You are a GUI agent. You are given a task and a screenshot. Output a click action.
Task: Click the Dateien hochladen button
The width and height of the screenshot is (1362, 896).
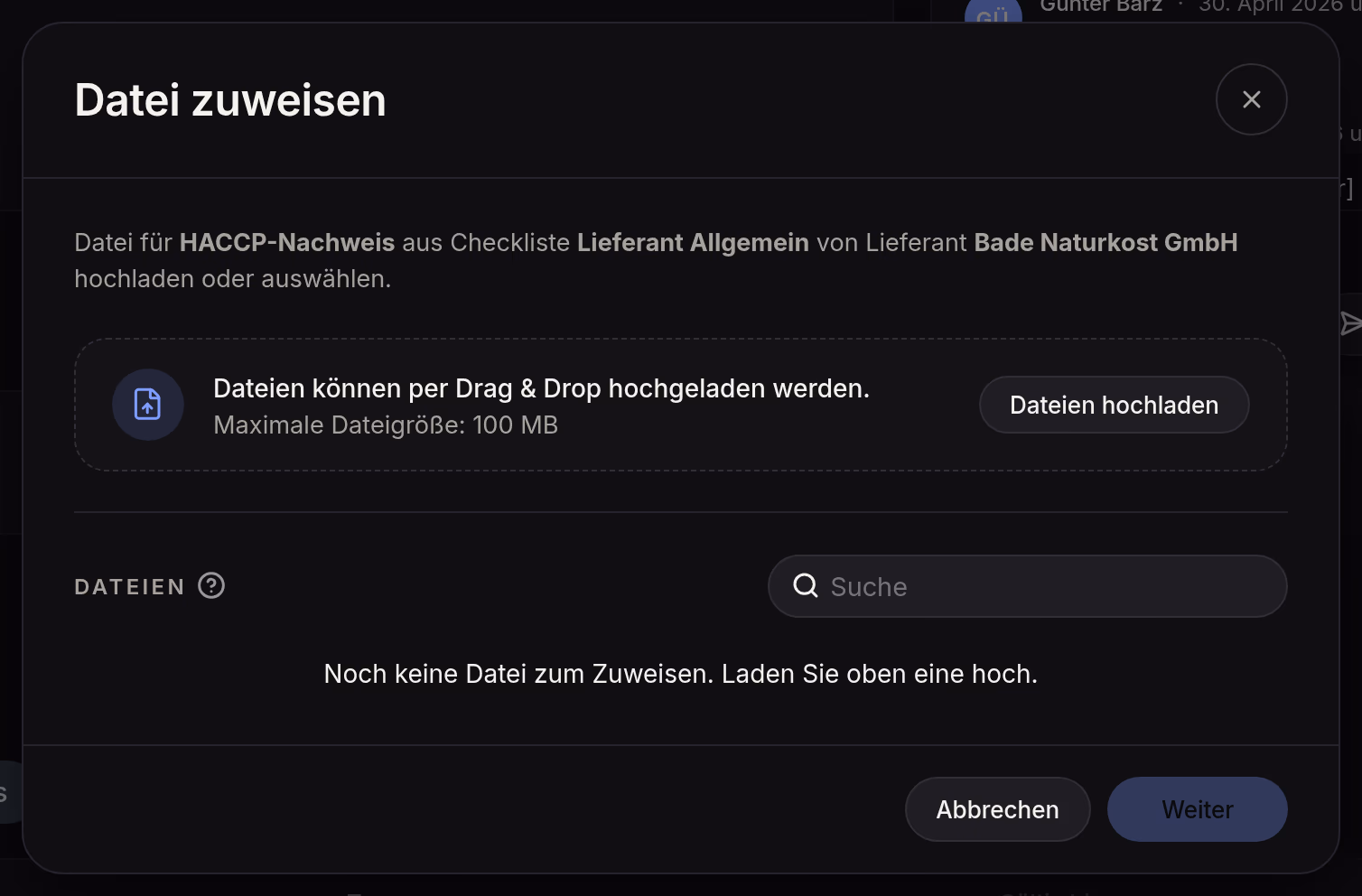click(1115, 405)
